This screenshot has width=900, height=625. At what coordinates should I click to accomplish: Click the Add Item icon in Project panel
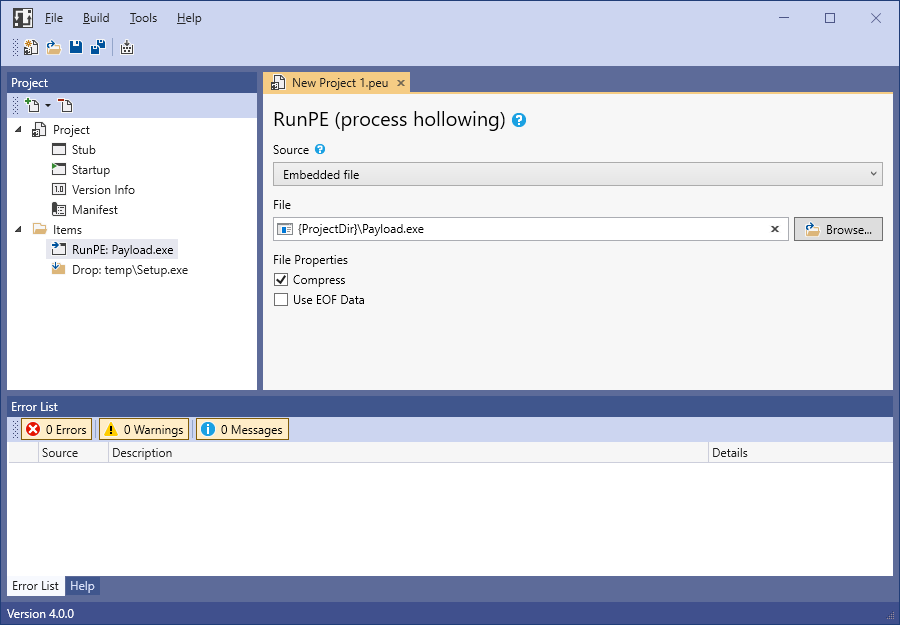pyautogui.click(x=32, y=105)
